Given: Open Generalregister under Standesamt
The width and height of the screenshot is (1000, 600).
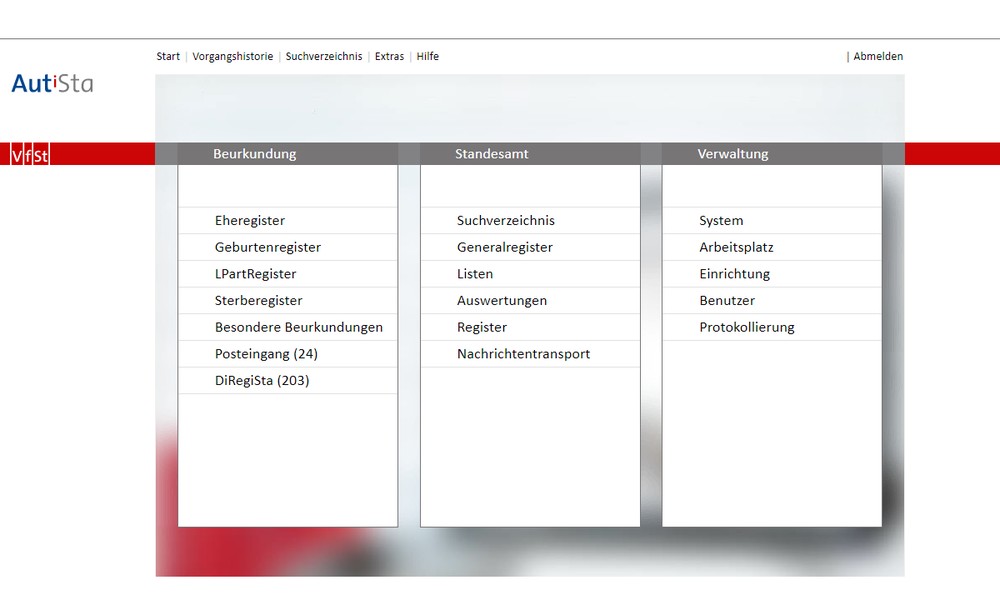Looking at the screenshot, I should [x=504, y=247].
